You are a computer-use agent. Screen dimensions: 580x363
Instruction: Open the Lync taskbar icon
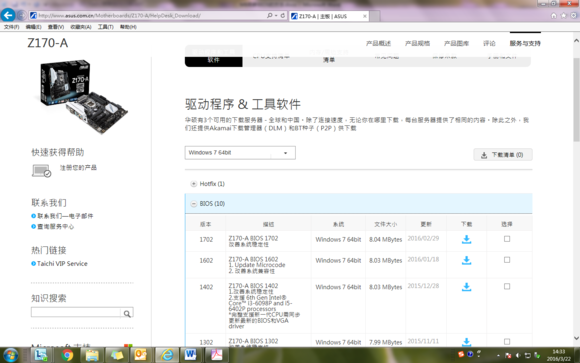tap(40, 355)
